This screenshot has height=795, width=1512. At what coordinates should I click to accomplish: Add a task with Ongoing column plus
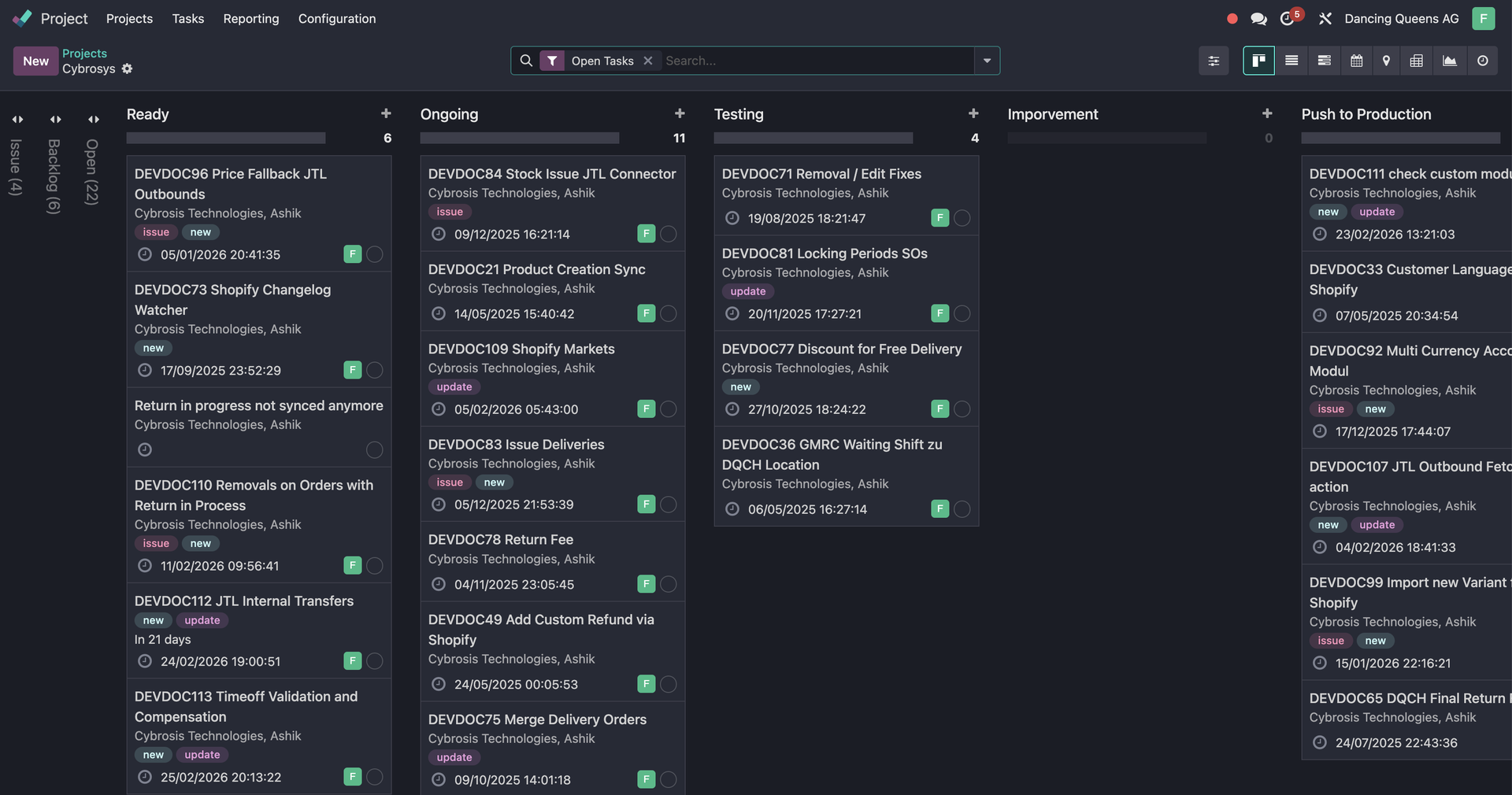pos(680,114)
